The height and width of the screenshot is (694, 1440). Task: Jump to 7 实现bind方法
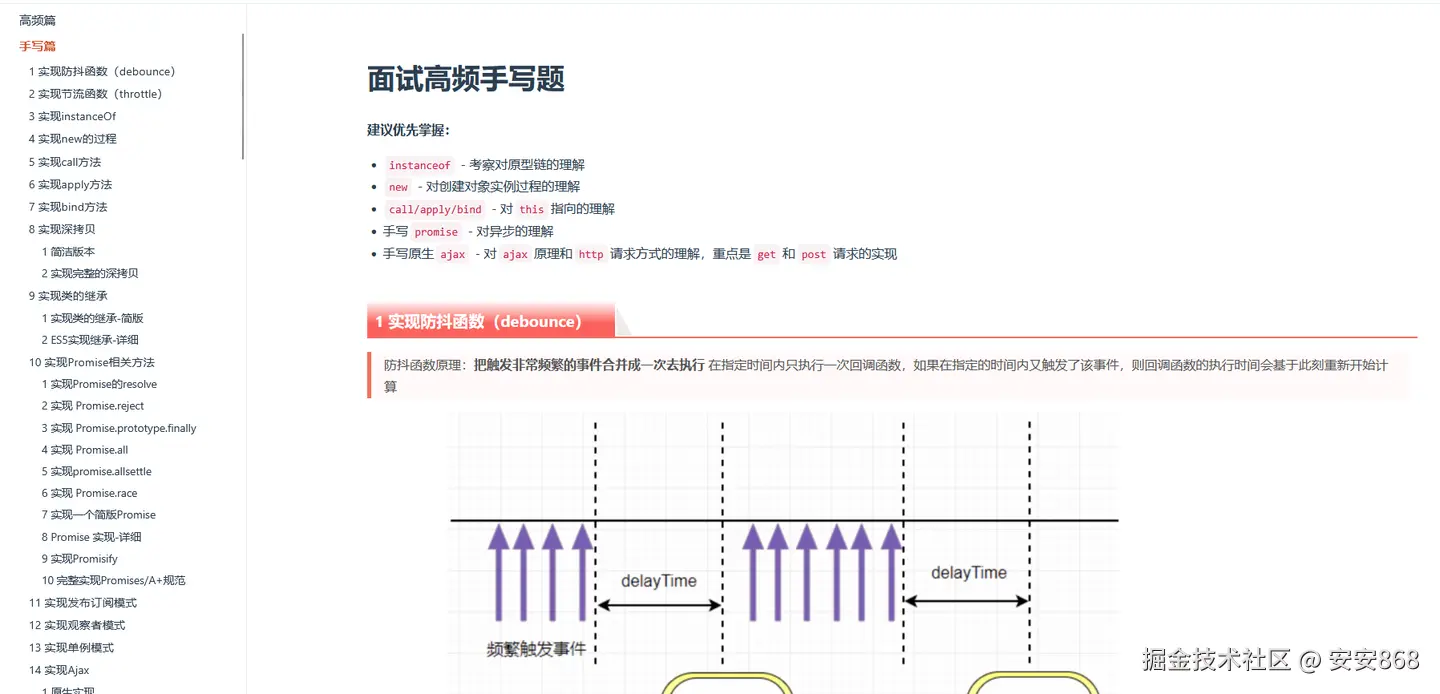68,207
